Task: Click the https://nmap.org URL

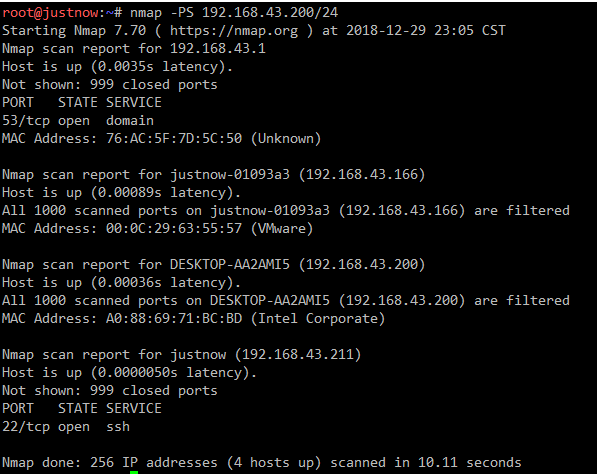Action: tap(234, 31)
